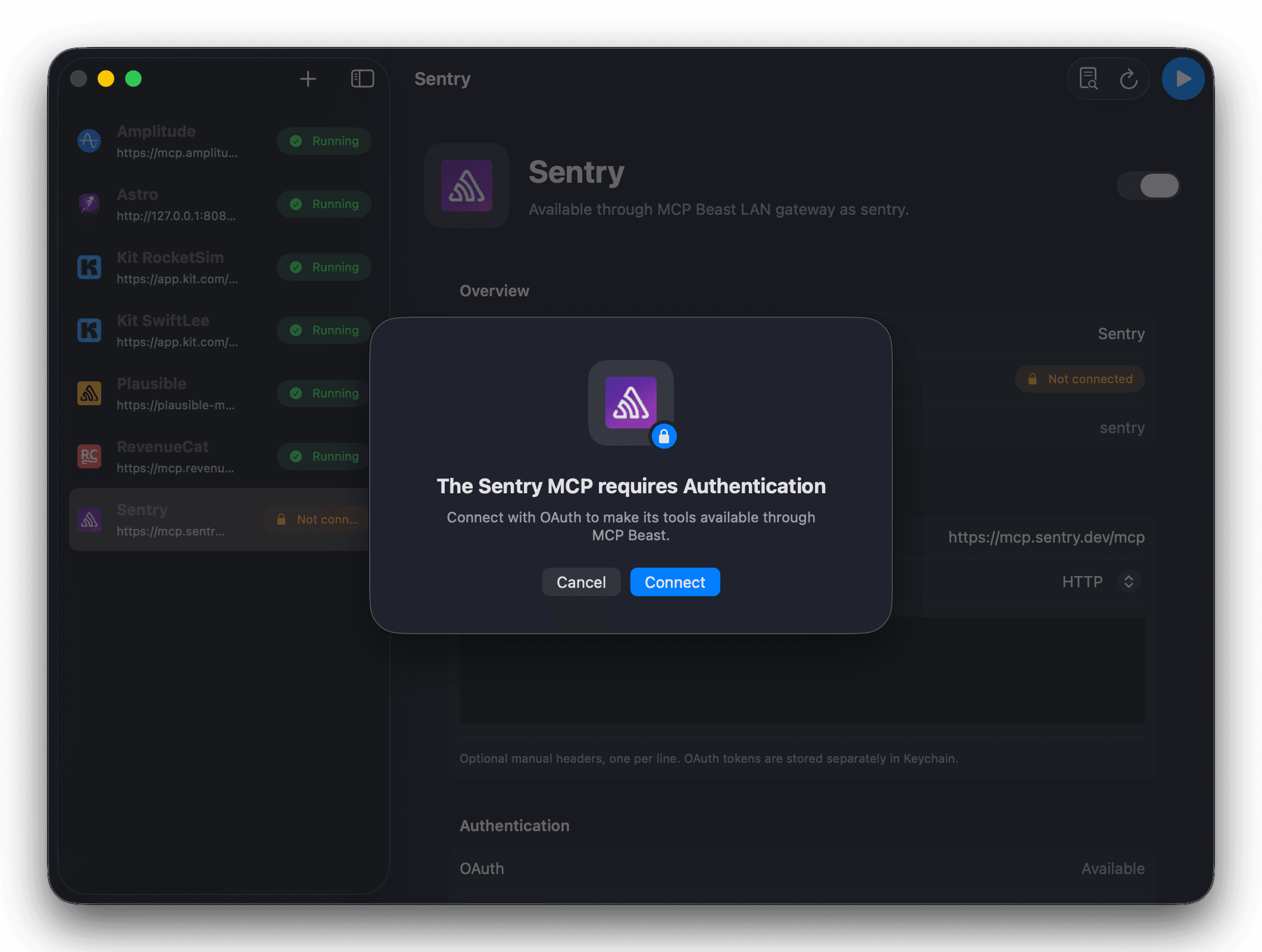Click Plausible's Running status badge
The width and height of the screenshot is (1262, 952).
(324, 393)
